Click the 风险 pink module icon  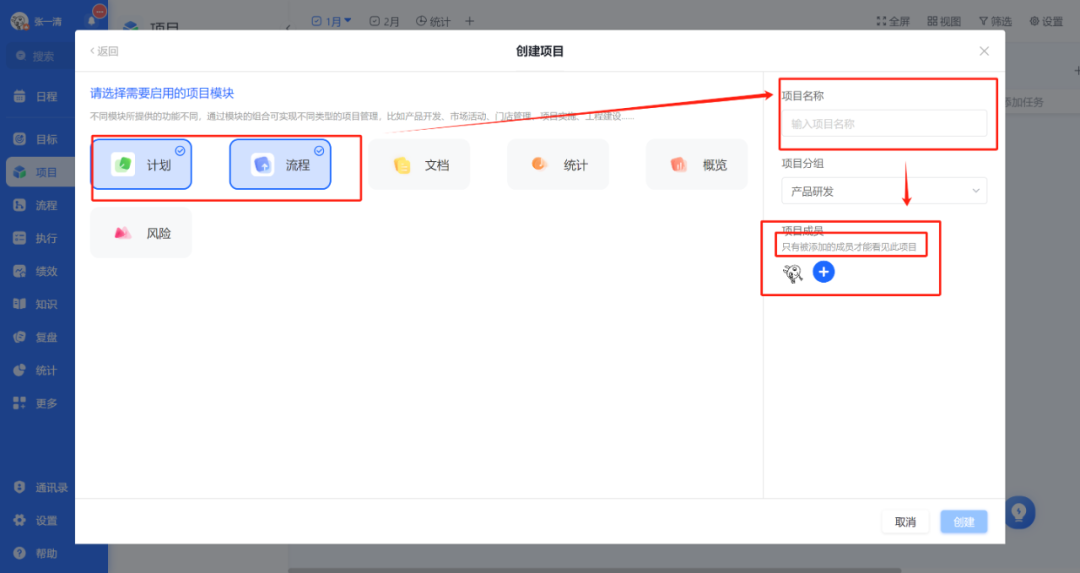(x=123, y=233)
